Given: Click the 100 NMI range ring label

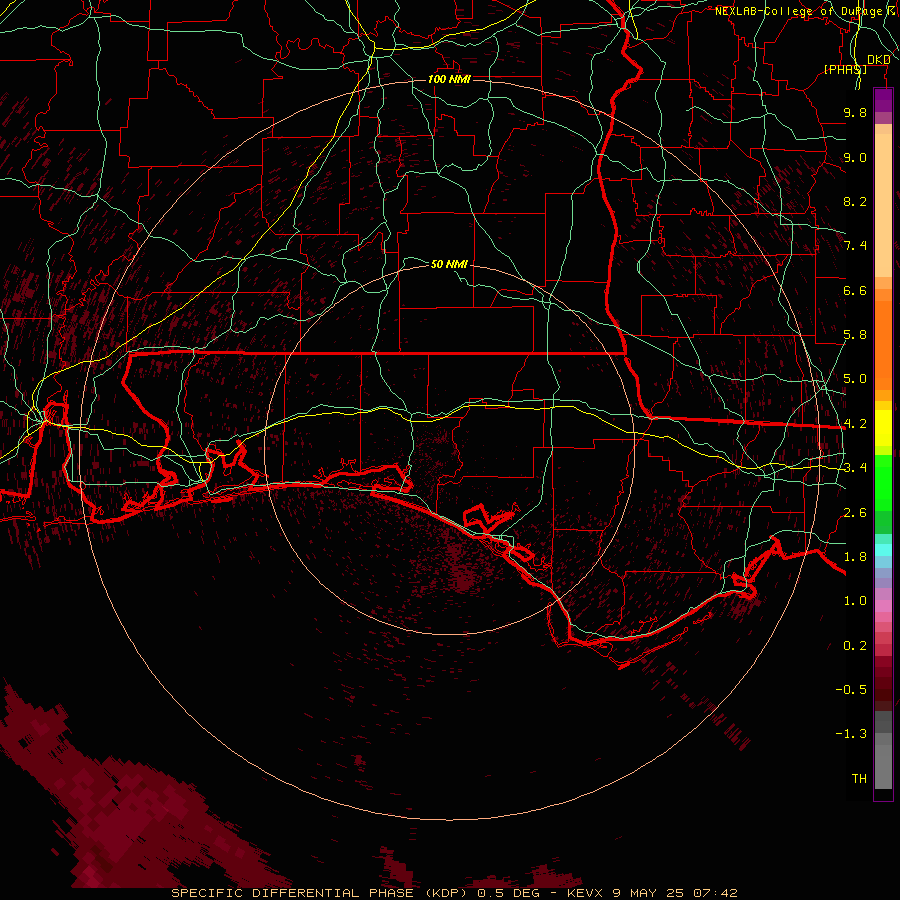Looking at the screenshot, I should (x=449, y=79).
